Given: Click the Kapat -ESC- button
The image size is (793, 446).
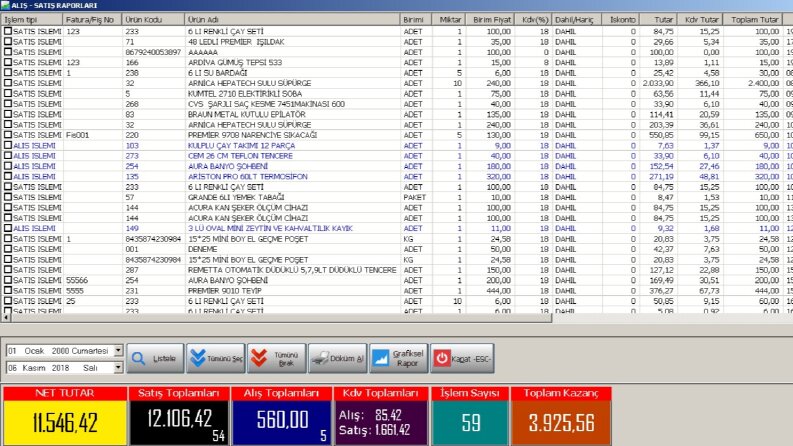Looking at the screenshot, I should point(462,358).
